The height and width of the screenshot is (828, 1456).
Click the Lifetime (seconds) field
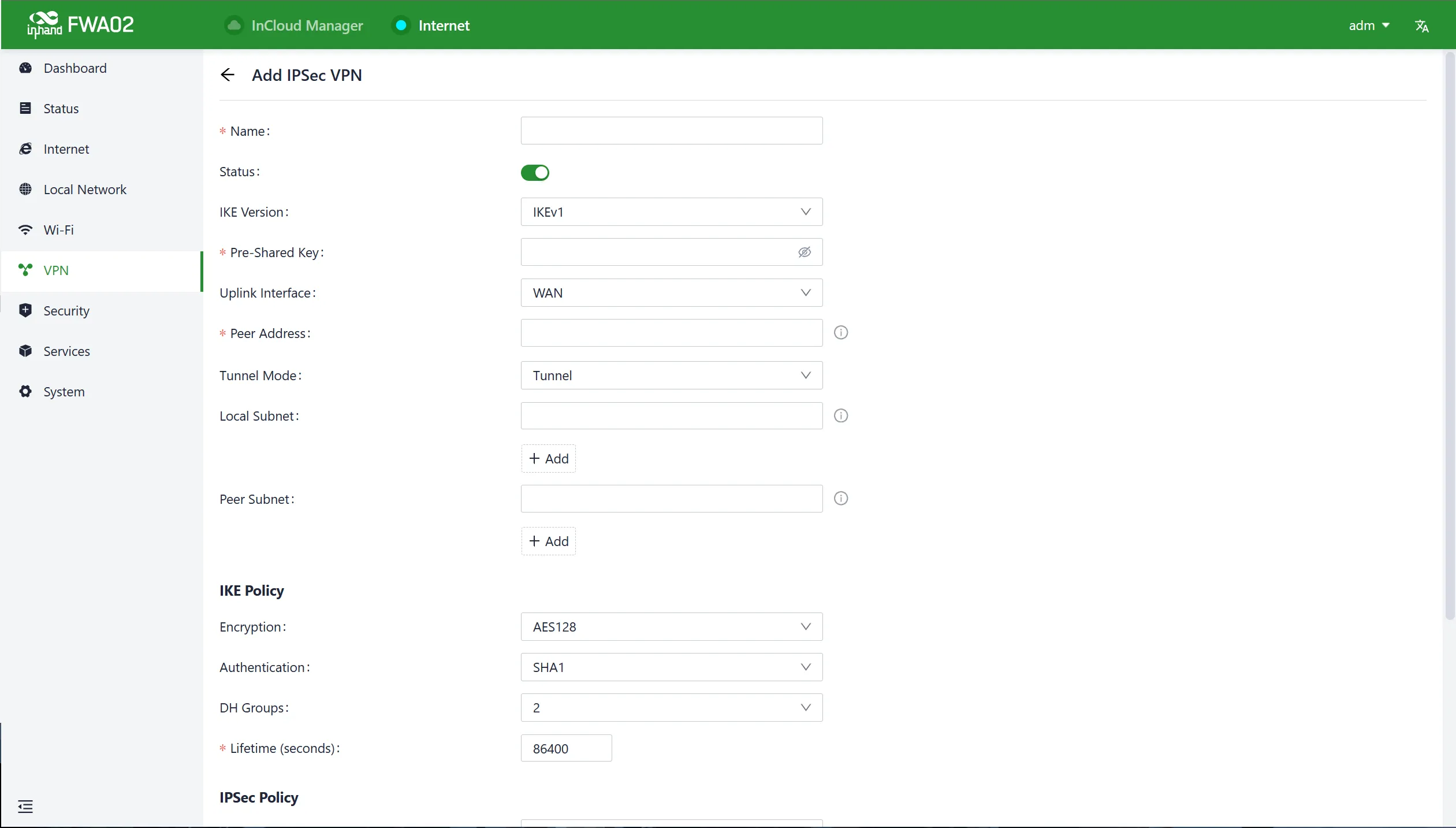point(567,748)
